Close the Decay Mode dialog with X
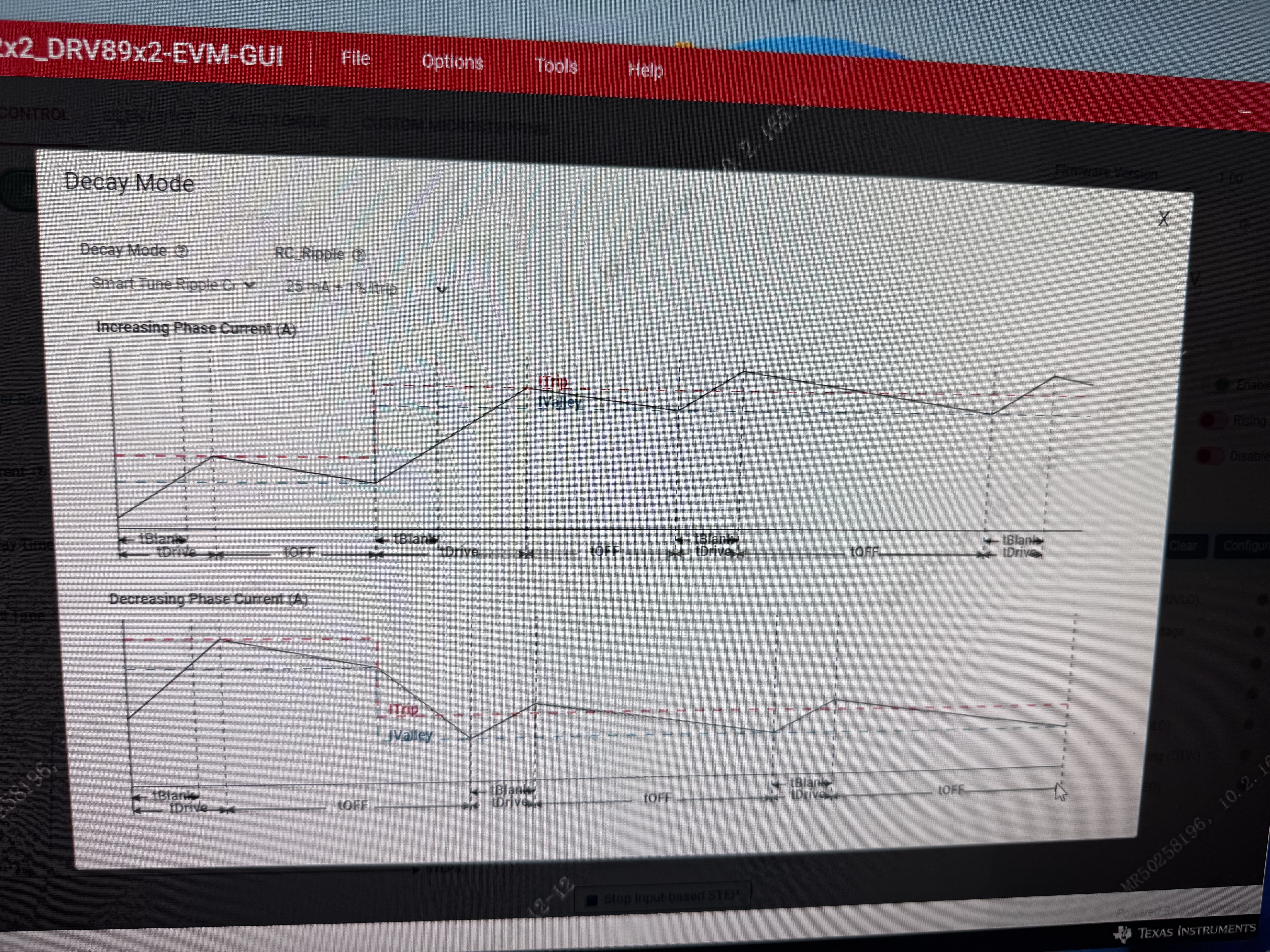The image size is (1270, 952). pos(1163,219)
